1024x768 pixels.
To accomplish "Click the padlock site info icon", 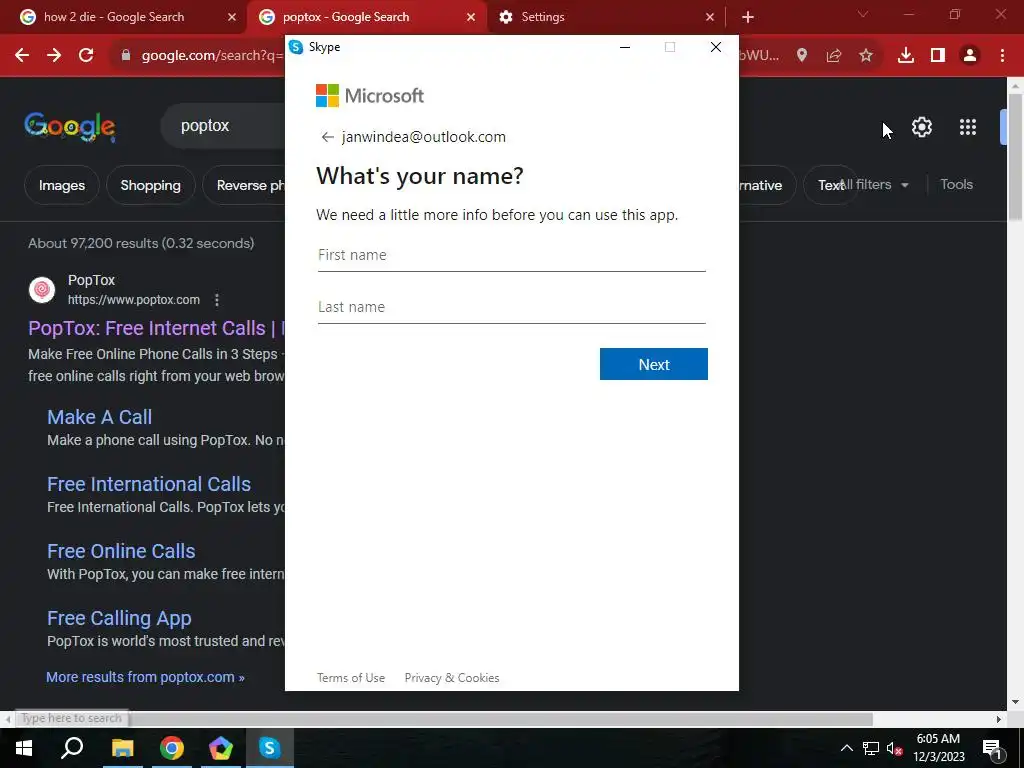I will click(x=126, y=56).
